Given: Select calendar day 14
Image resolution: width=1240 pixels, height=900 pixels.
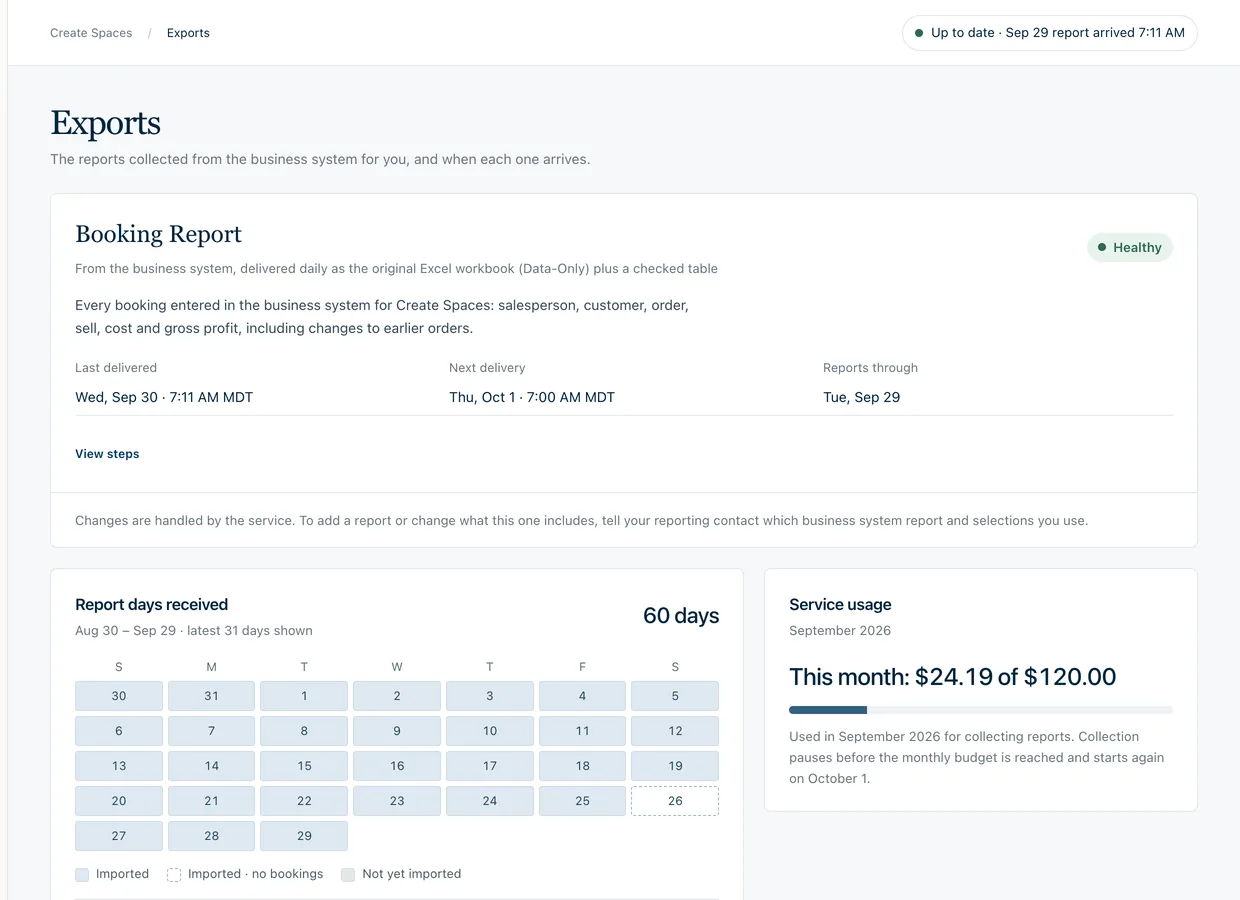Looking at the screenshot, I should pyautogui.click(x=211, y=766).
